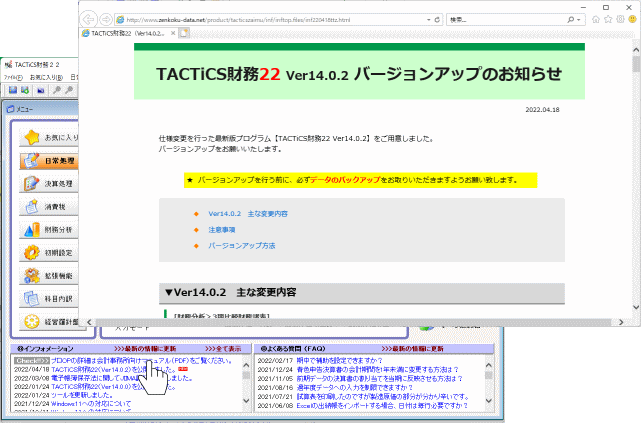The width and height of the screenshot is (641, 423).
Task: Click >>>全て表示 in インフォメーション panel
Action: click(223, 349)
